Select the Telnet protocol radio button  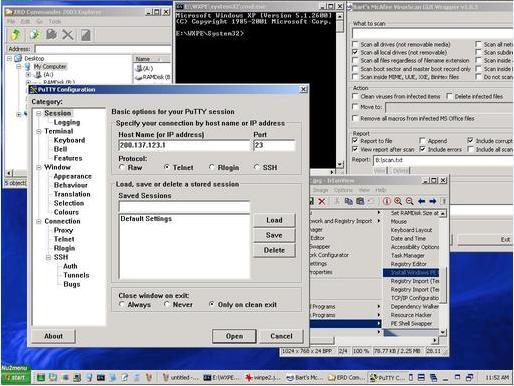[167, 167]
